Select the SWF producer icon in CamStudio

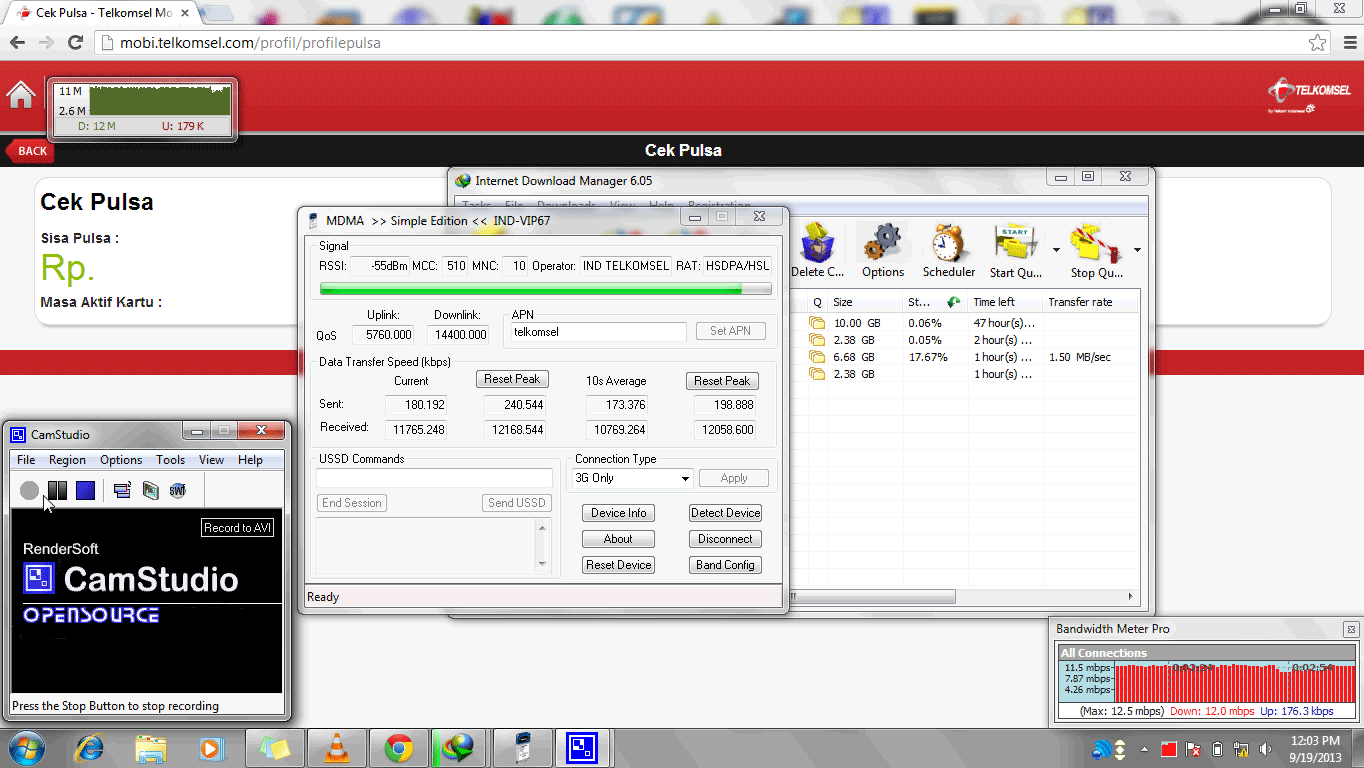click(x=177, y=491)
